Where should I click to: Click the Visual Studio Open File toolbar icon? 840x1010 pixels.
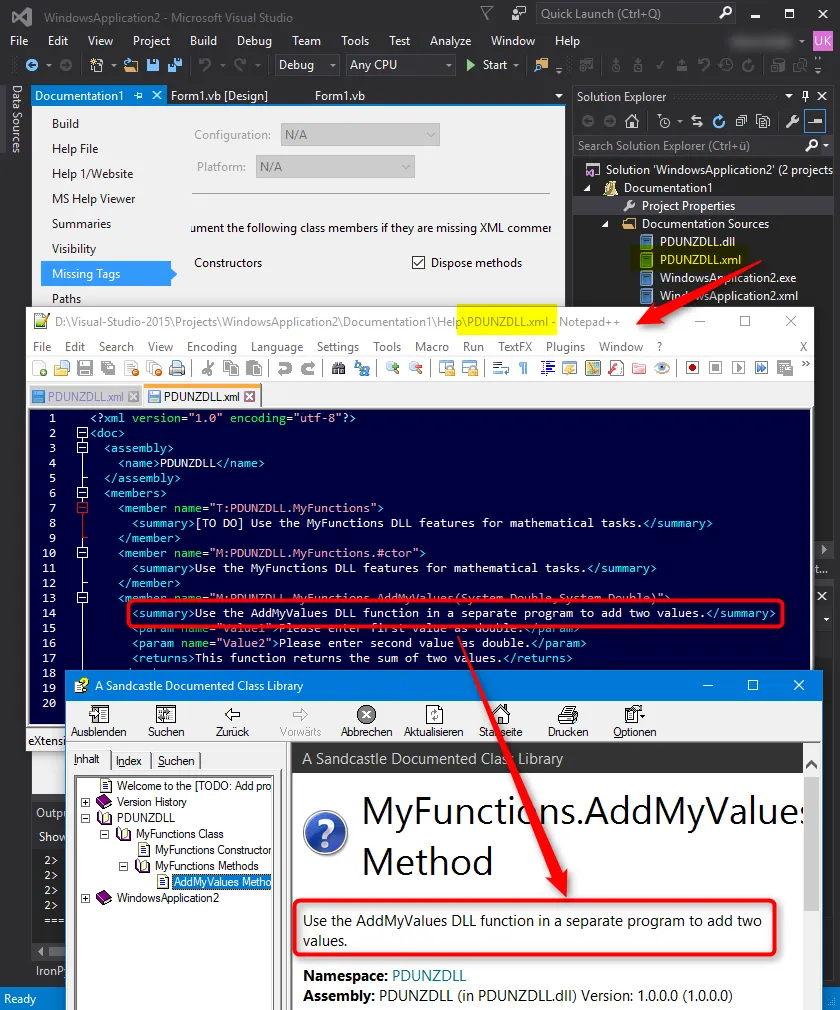pyautogui.click(x=131, y=65)
